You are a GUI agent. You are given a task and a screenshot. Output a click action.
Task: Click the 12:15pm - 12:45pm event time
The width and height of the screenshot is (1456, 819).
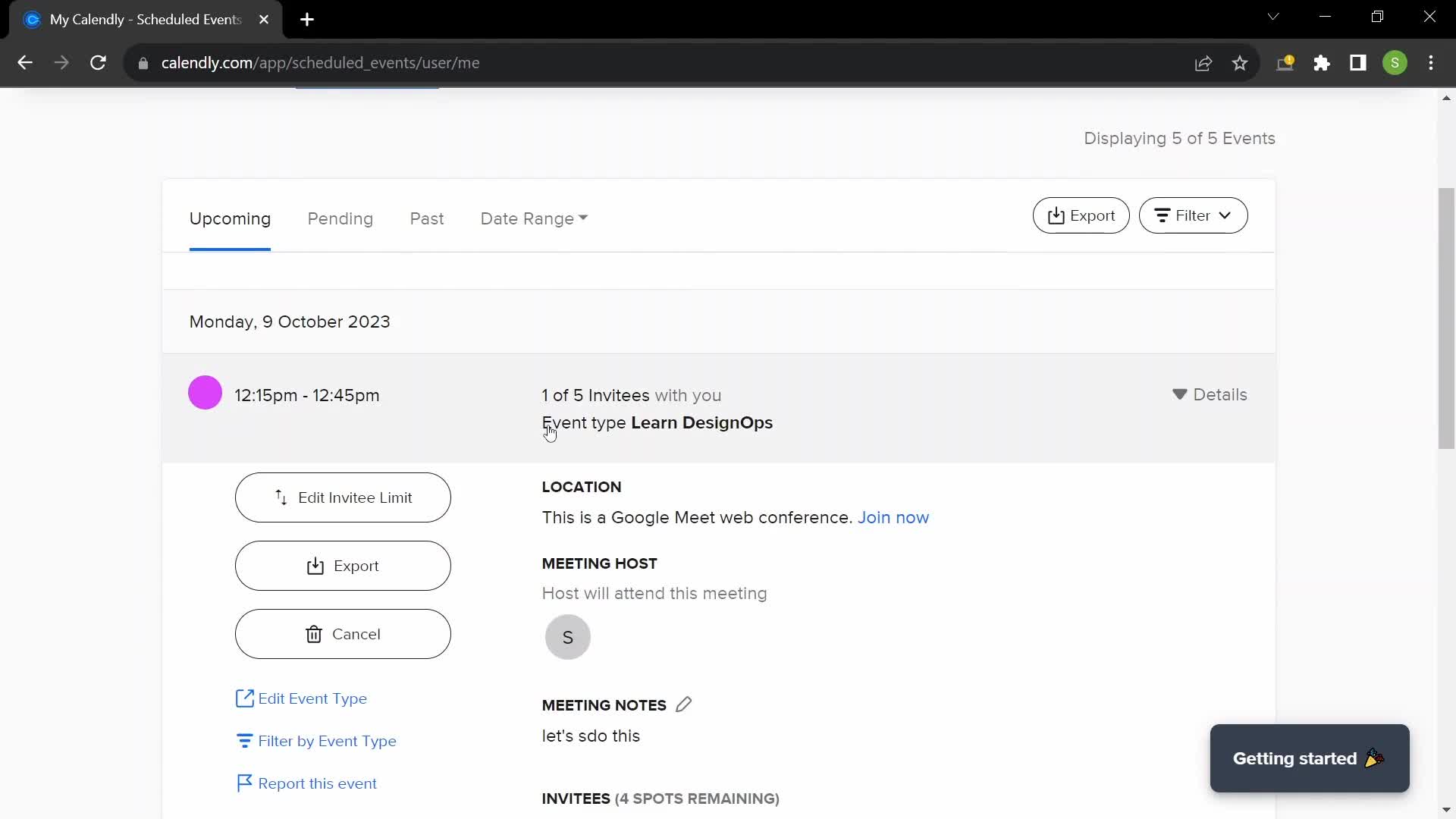point(306,395)
